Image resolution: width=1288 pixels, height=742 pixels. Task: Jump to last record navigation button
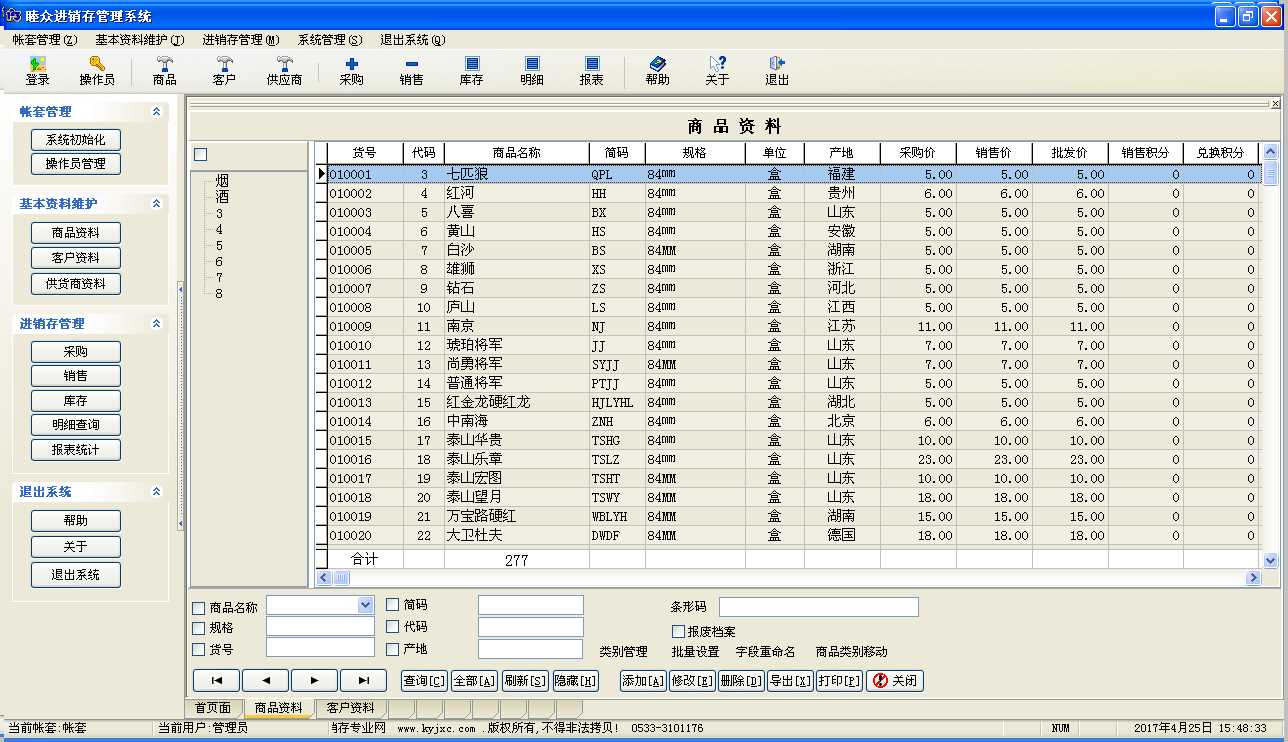364,681
